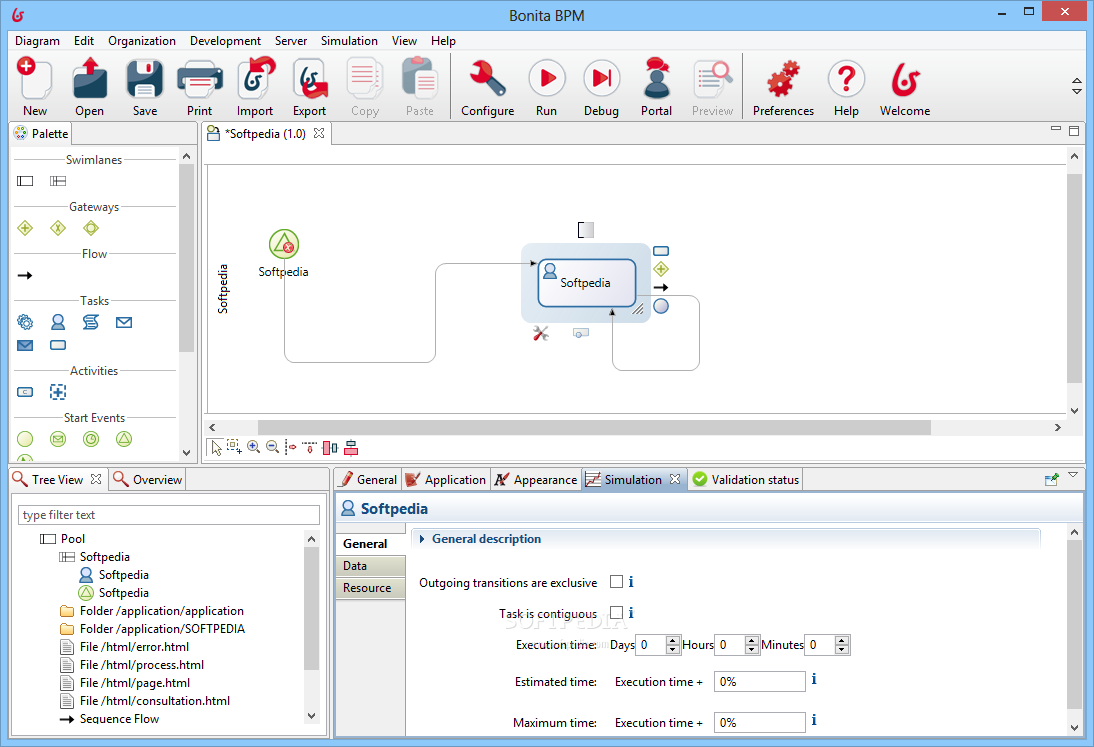Open a diagram with the Open icon
This screenshot has width=1094, height=747.
tap(89, 80)
